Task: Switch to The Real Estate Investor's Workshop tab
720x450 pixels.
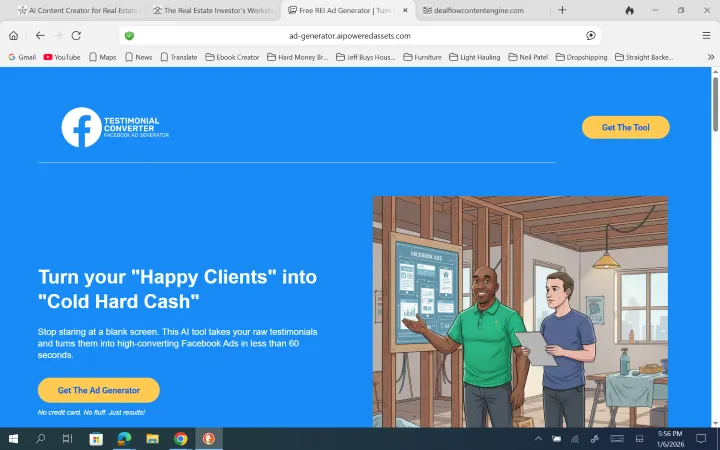Action: pyautogui.click(x=214, y=10)
